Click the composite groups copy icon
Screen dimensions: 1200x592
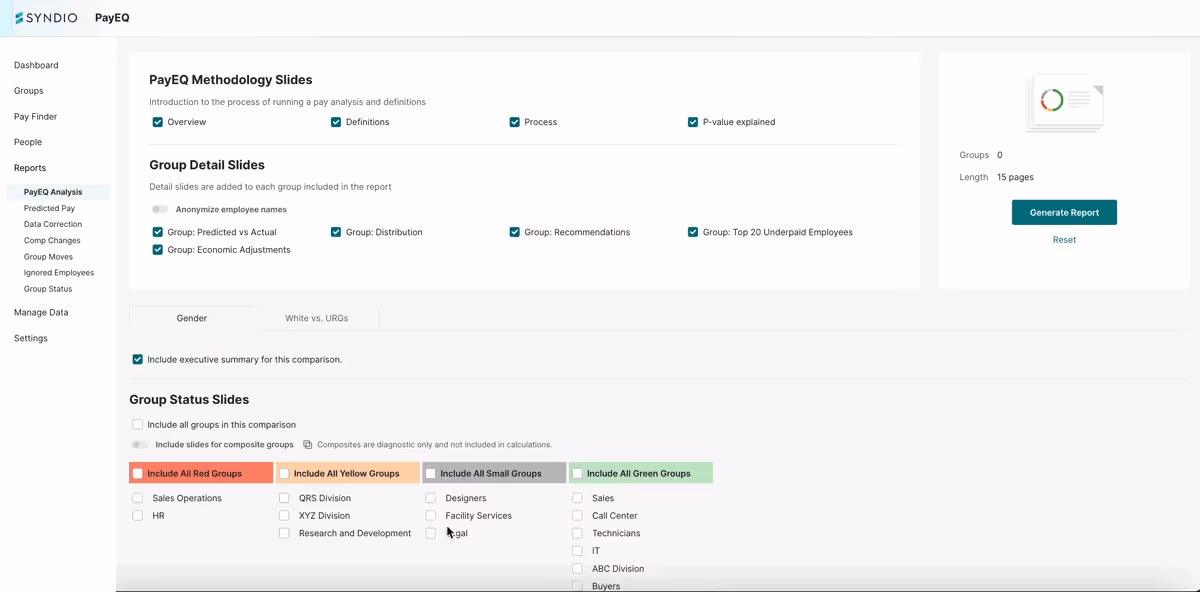(308, 445)
